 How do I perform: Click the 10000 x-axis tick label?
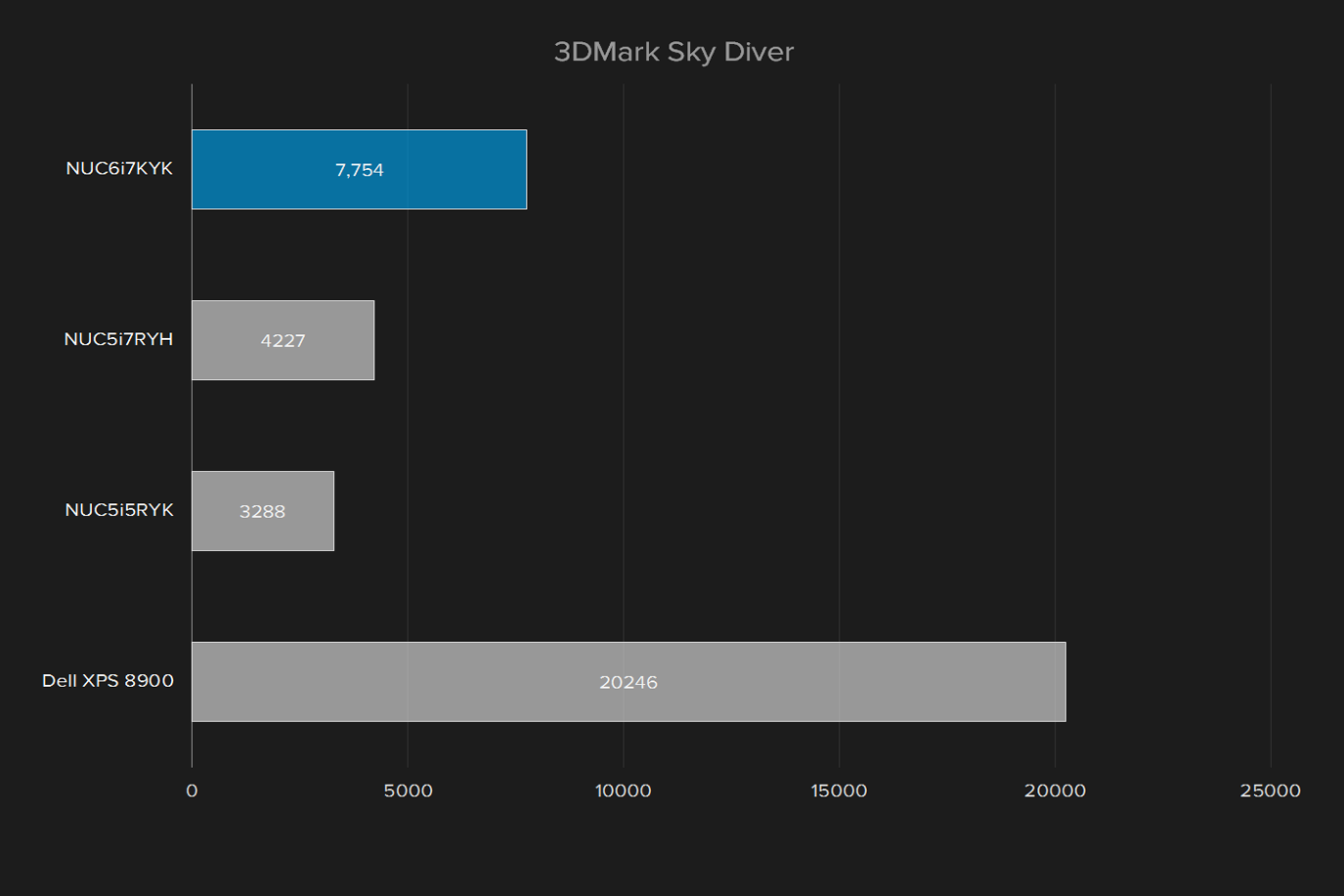pyautogui.click(x=624, y=790)
